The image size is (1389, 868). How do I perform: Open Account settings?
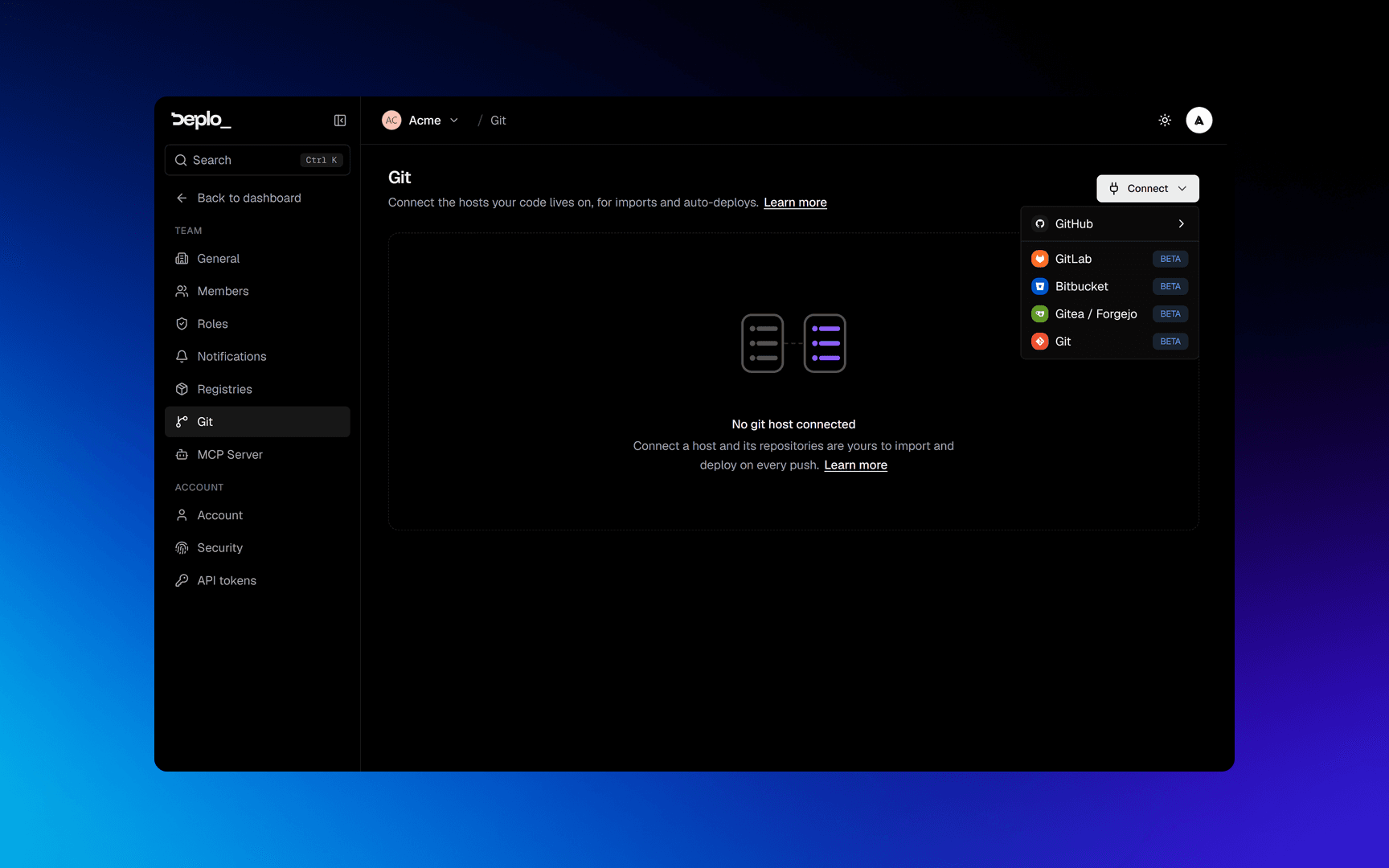pos(257,515)
